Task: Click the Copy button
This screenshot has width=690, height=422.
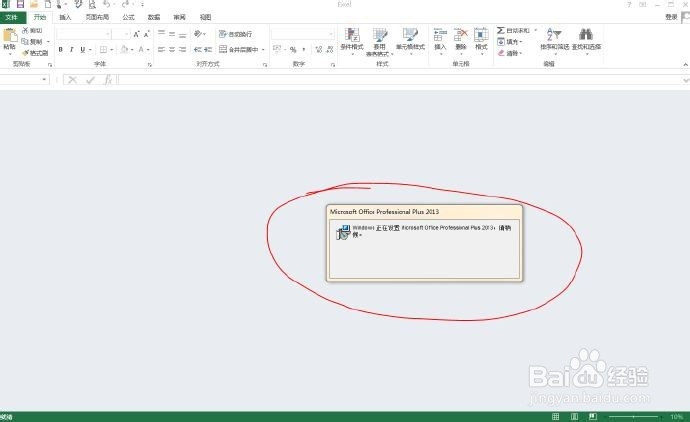Action: point(32,42)
